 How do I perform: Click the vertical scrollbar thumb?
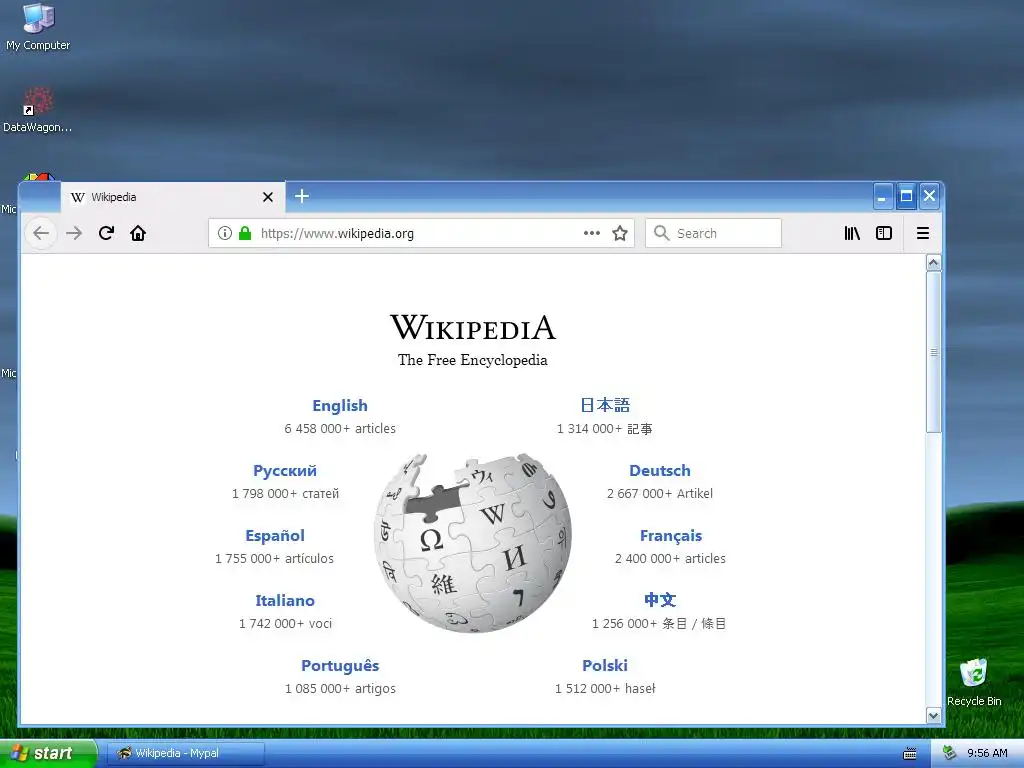pyautogui.click(x=934, y=352)
